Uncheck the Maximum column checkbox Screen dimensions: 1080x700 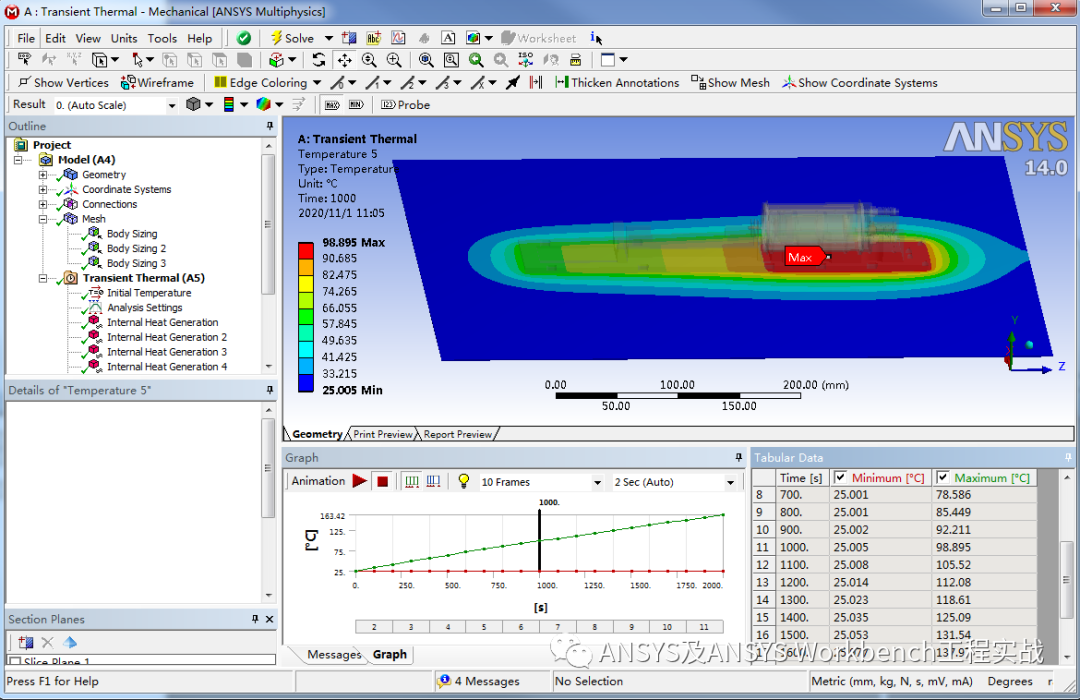pyautogui.click(x=942, y=477)
